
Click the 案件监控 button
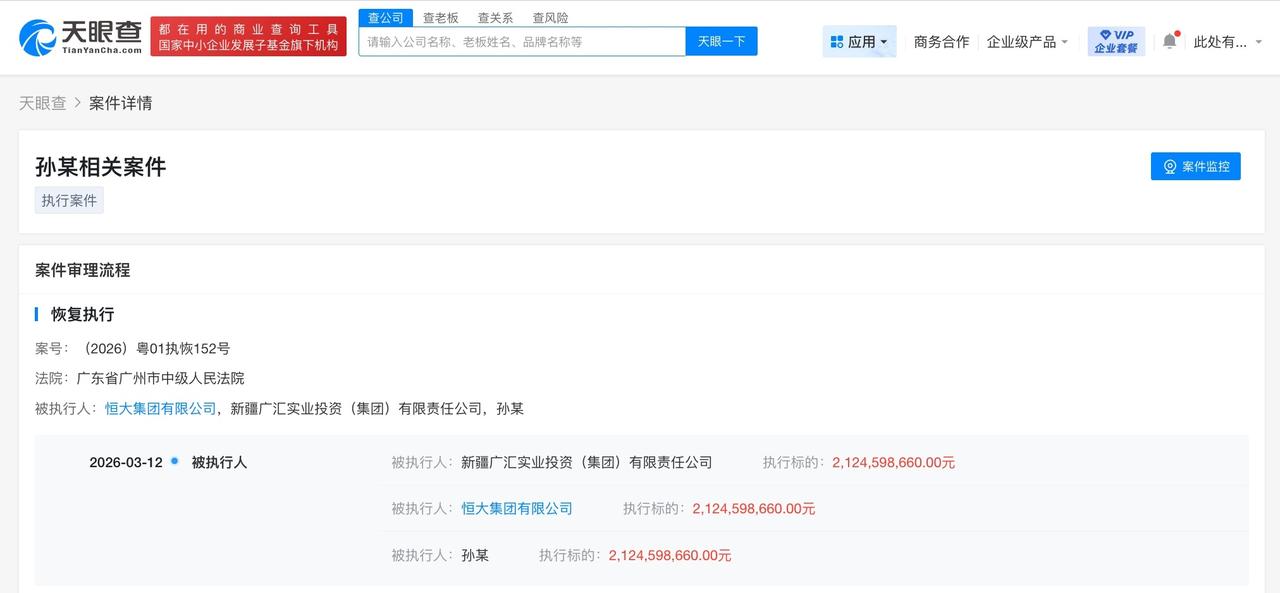pyautogui.click(x=1196, y=166)
